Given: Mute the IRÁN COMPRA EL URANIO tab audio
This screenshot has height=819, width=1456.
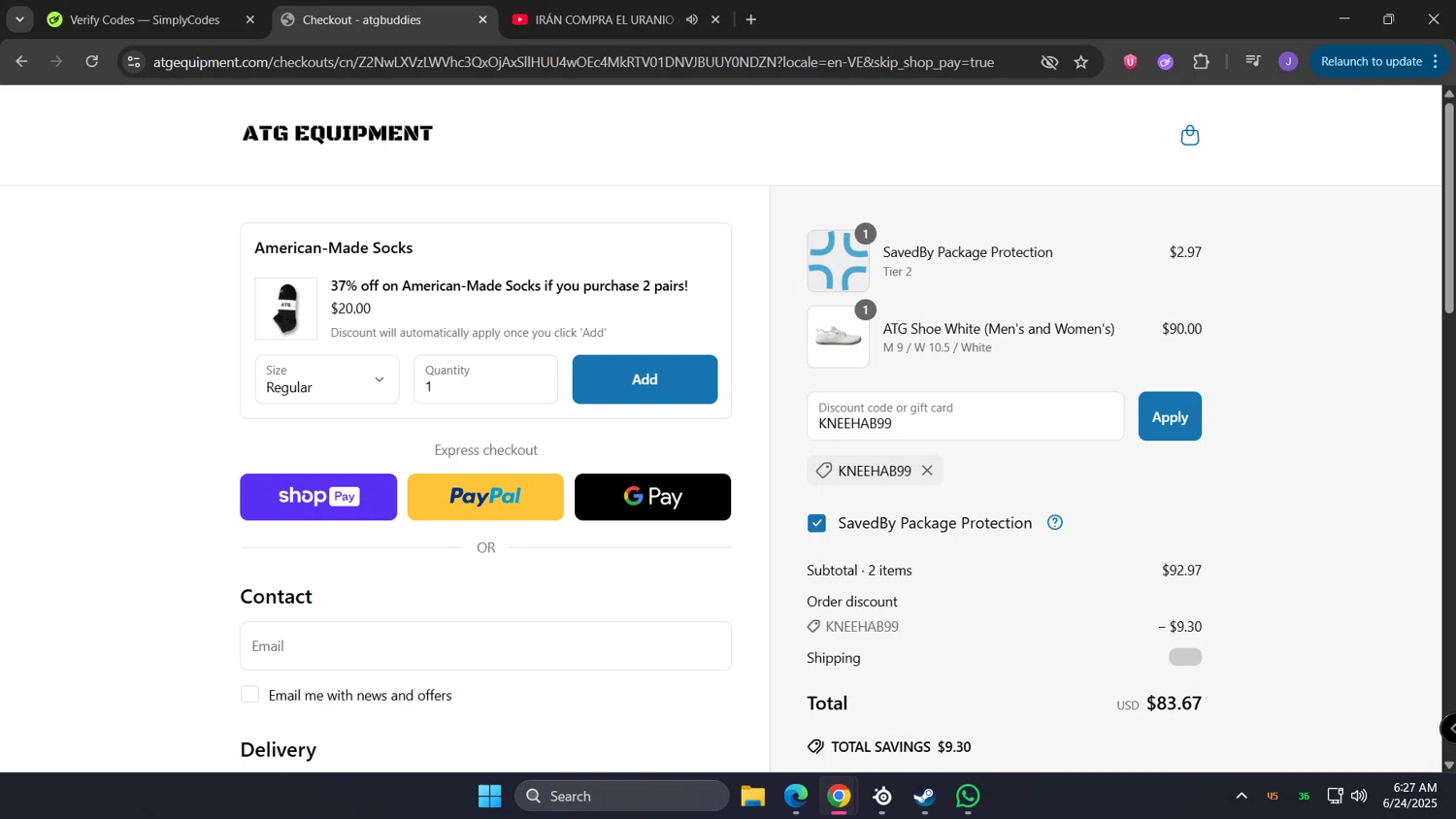Looking at the screenshot, I should 691,19.
